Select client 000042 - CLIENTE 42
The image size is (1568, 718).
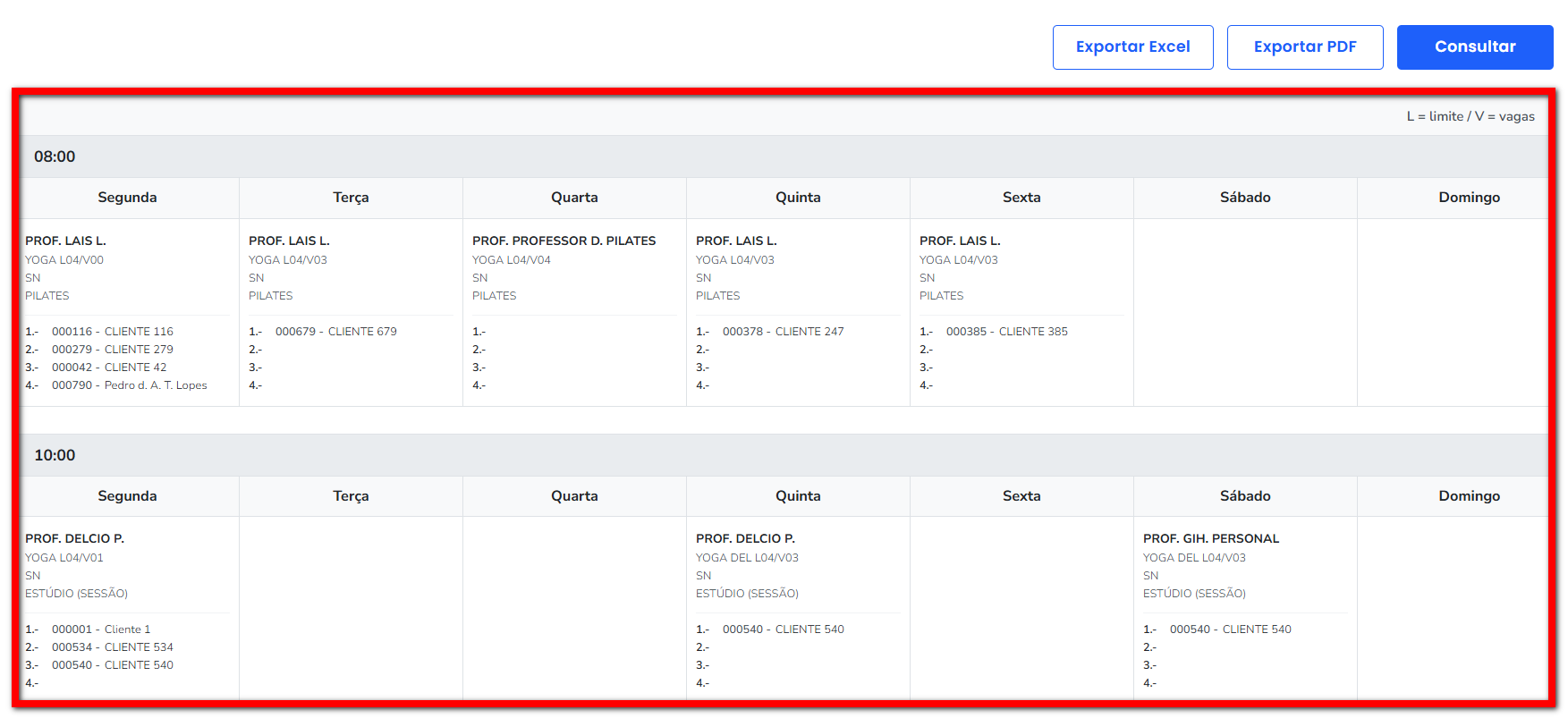pos(108,367)
